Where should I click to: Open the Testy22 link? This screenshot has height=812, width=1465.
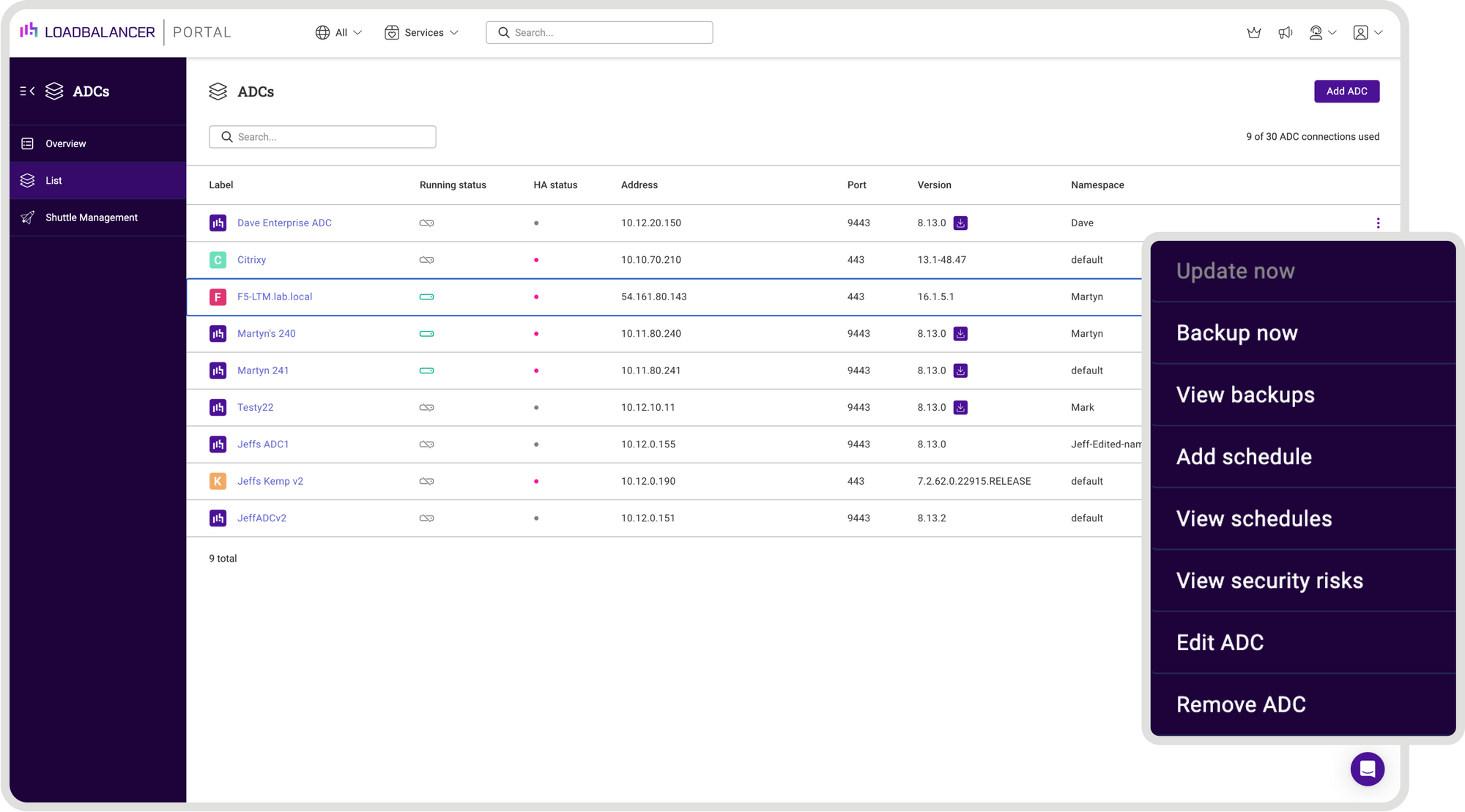[x=255, y=407]
